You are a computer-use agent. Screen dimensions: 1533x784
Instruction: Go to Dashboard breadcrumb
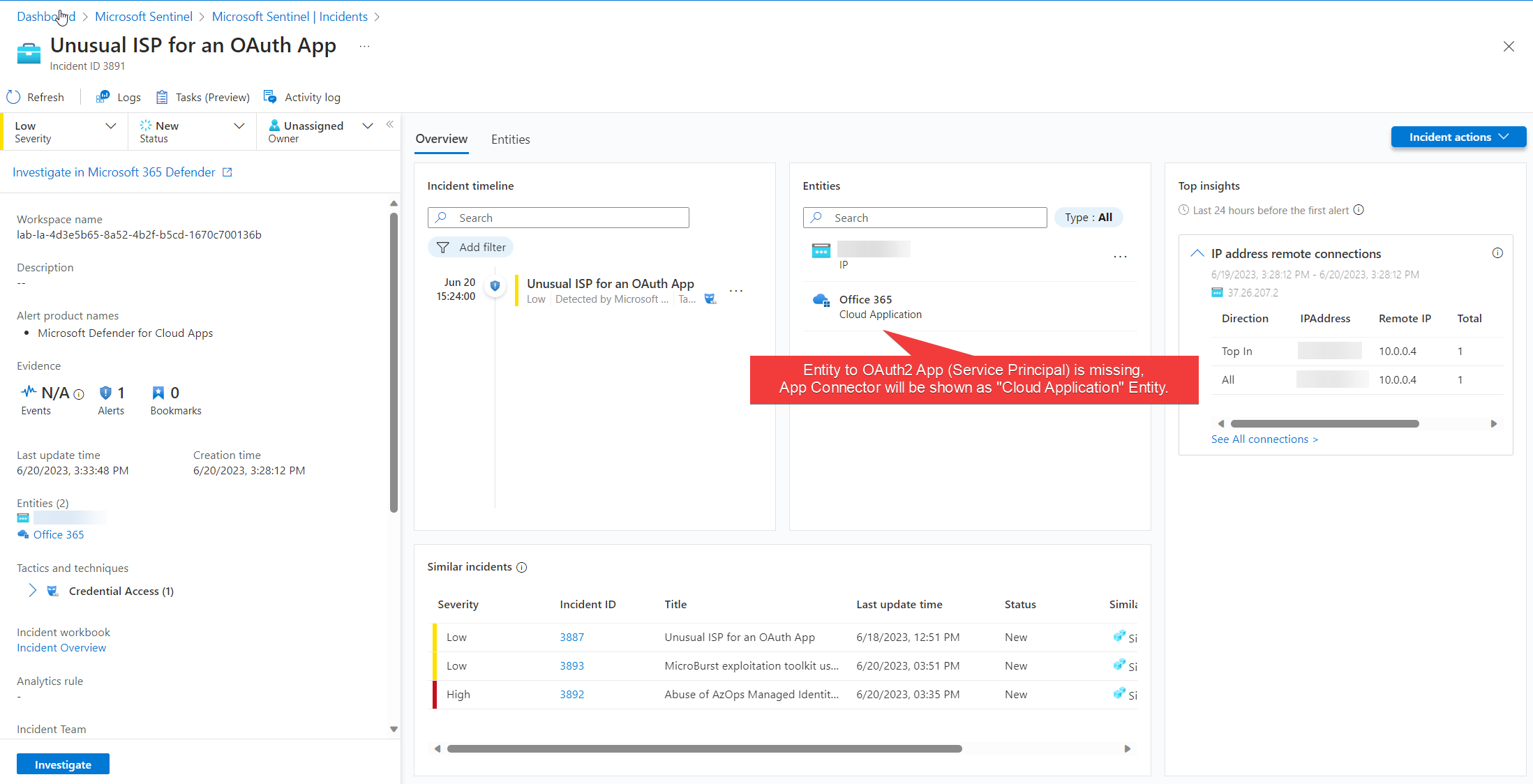(x=46, y=16)
